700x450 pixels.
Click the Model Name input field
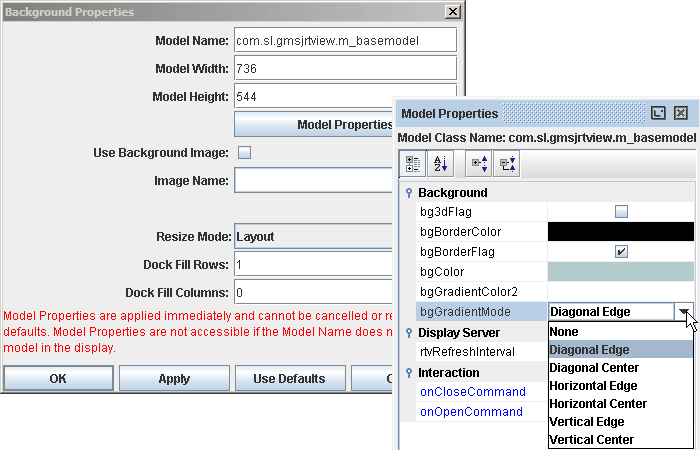point(346,40)
